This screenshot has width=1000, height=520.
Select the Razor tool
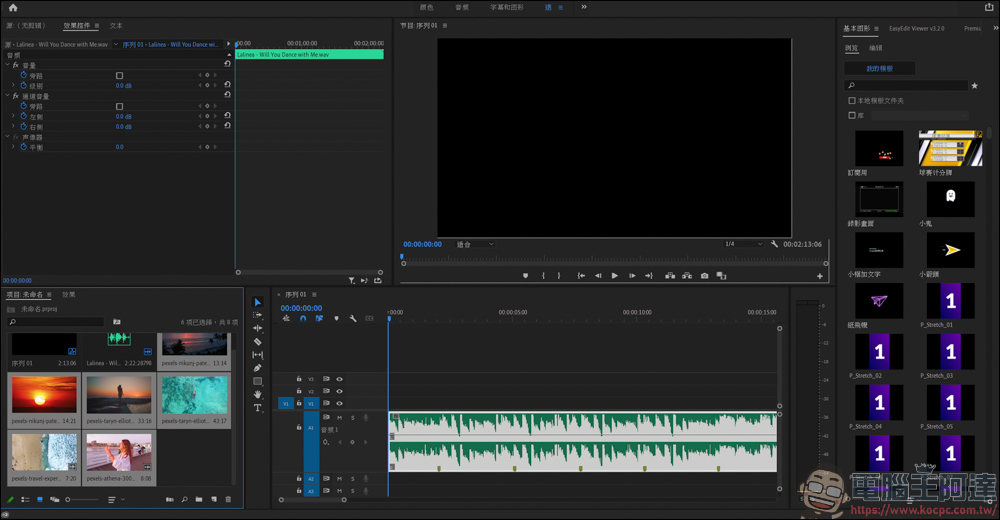point(258,341)
